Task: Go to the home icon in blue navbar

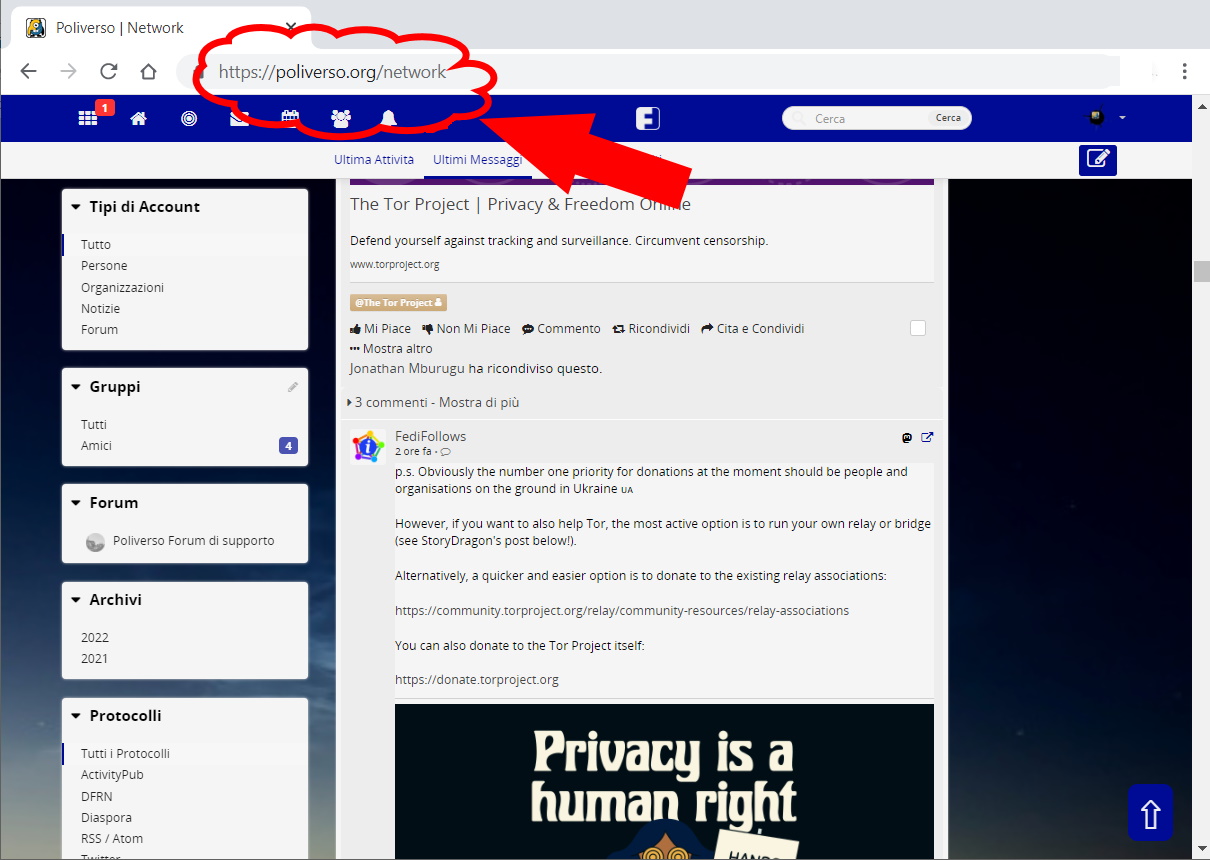Action: [138, 118]
